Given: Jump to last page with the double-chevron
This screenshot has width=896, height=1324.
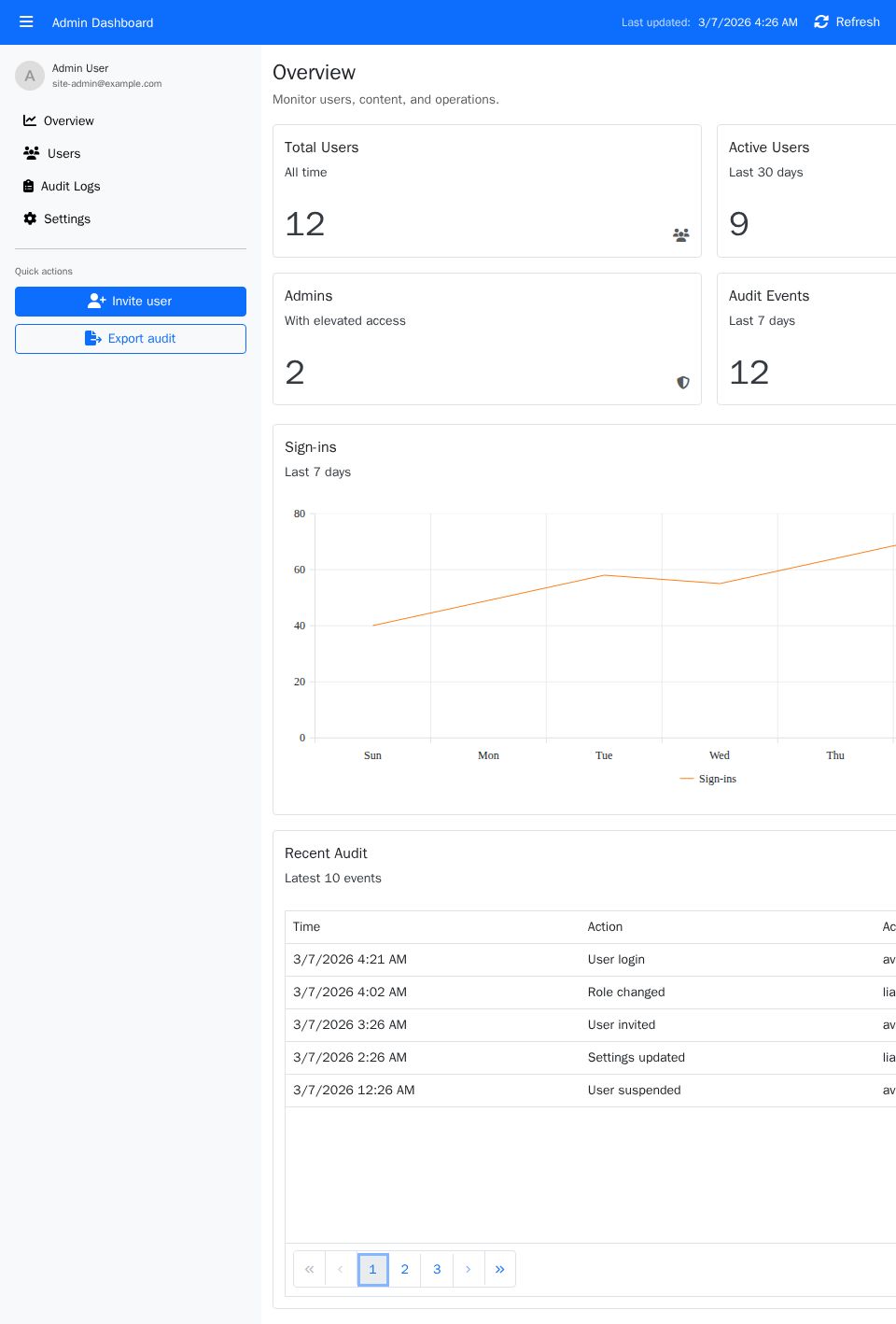Looking at the screenshot, I should click(x=500, y=1269).
